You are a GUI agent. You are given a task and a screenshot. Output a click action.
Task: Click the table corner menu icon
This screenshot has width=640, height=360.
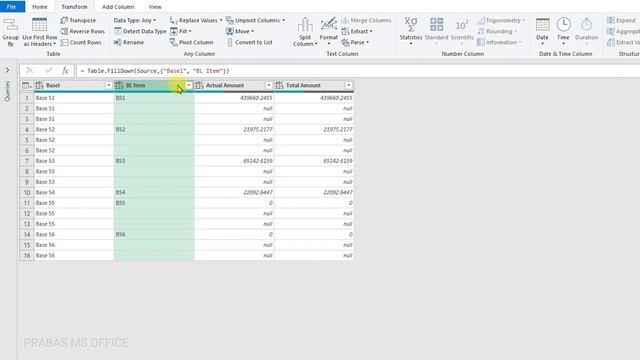point(27,85)
